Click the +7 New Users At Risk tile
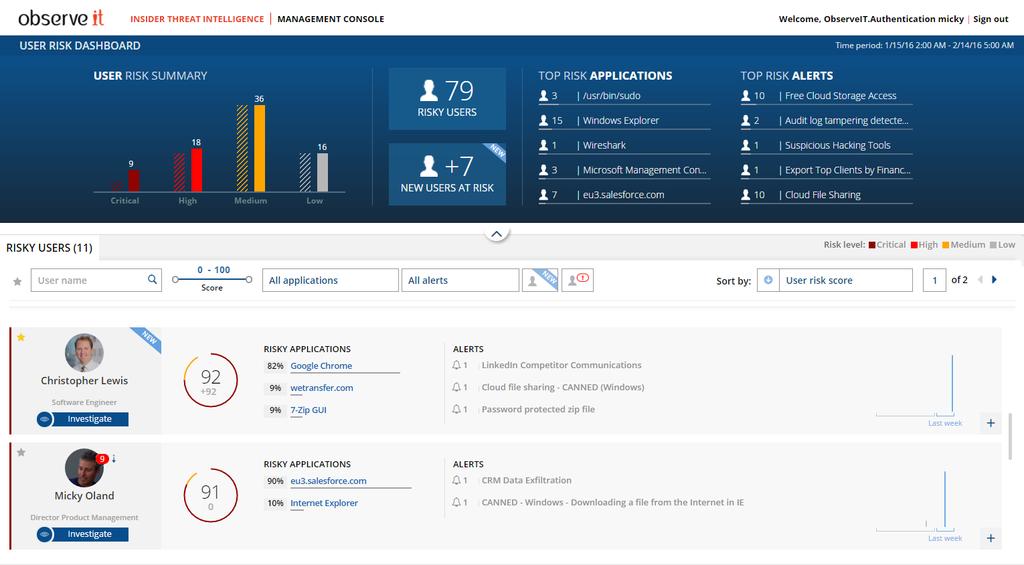This screenshot has height=565, width=1024. (x=447, y=174)
